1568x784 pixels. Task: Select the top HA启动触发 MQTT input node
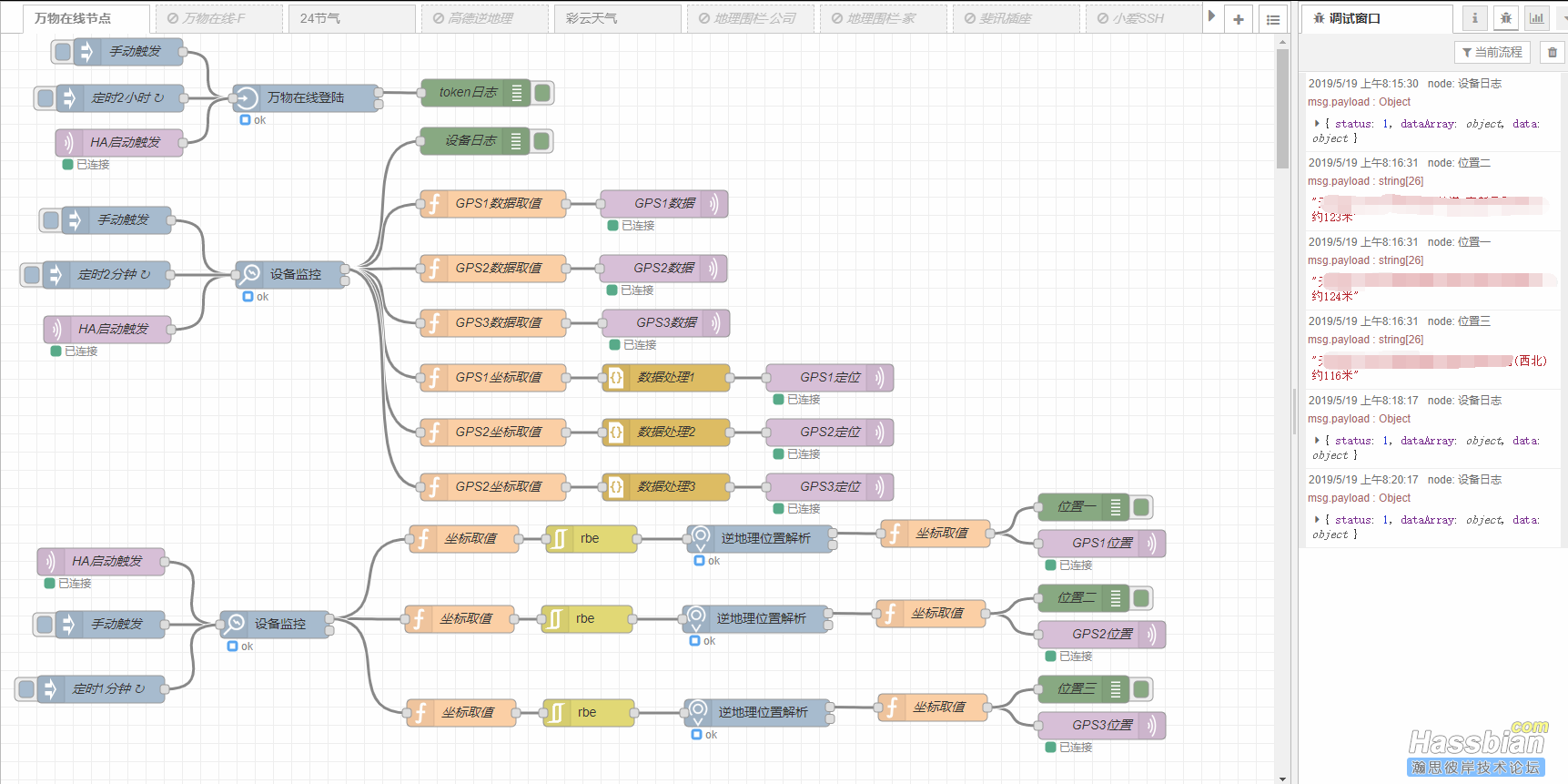(x=119, y=142)
